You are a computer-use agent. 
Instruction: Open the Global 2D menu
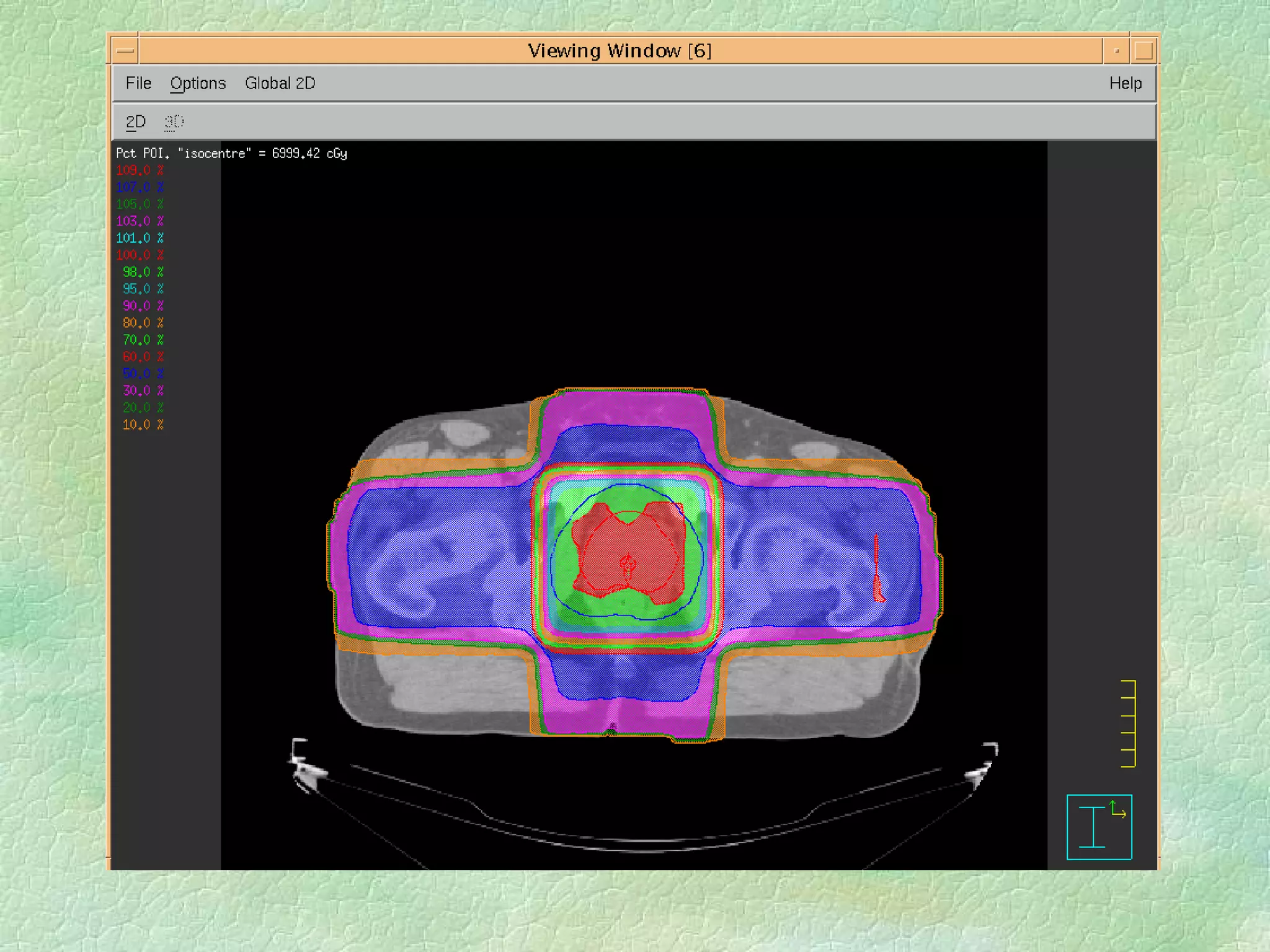tap(280, 83)
